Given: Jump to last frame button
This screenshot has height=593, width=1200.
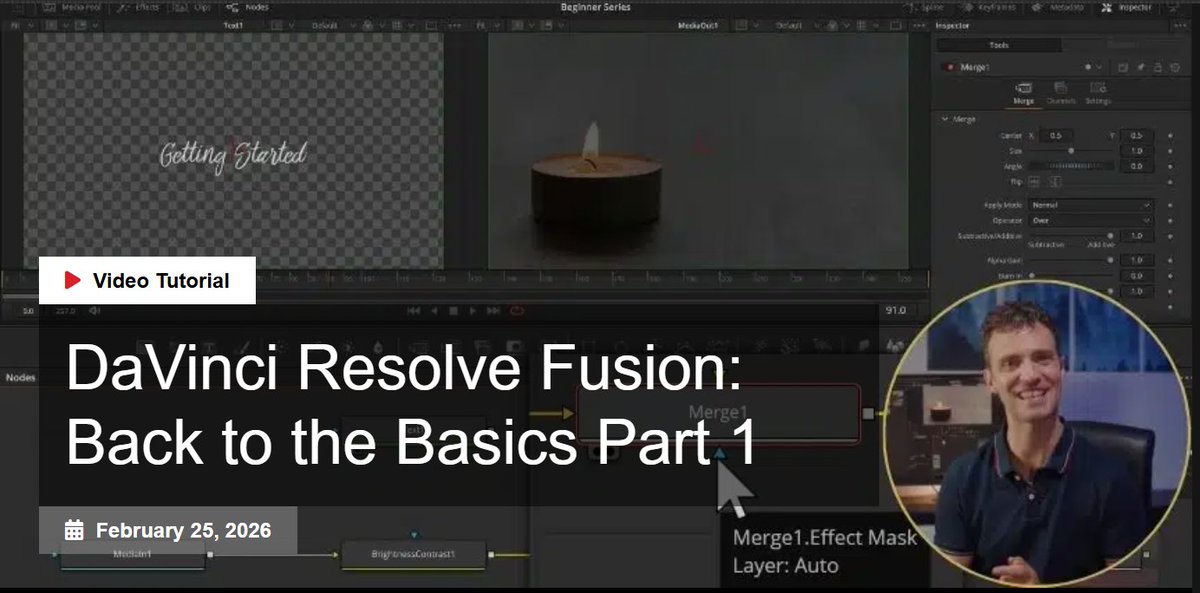Looking at the screenshot, I should pyautogui.click(x=494, y=311).
